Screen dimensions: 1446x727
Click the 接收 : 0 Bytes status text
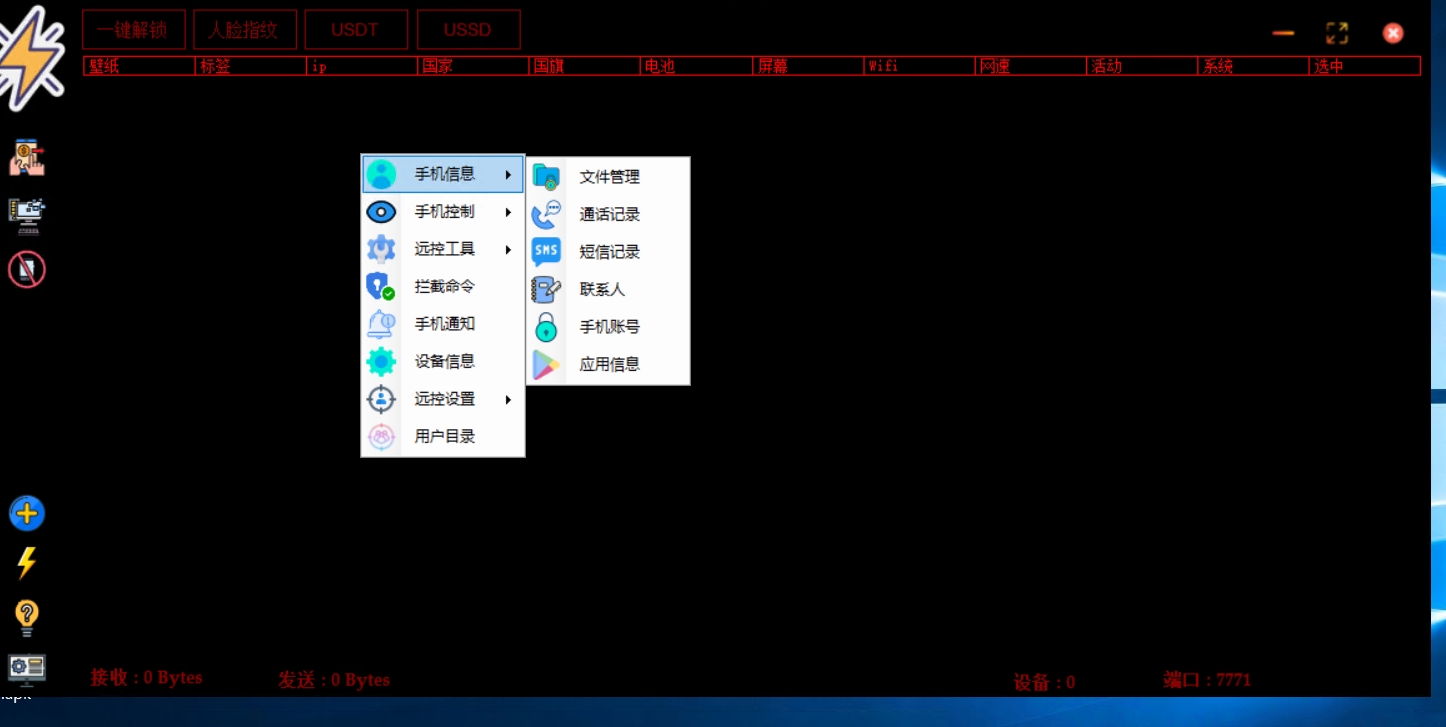147,678
